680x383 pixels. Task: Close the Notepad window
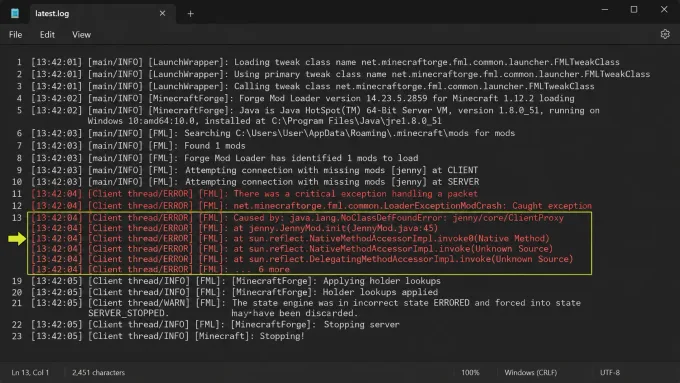coord(664,10)
